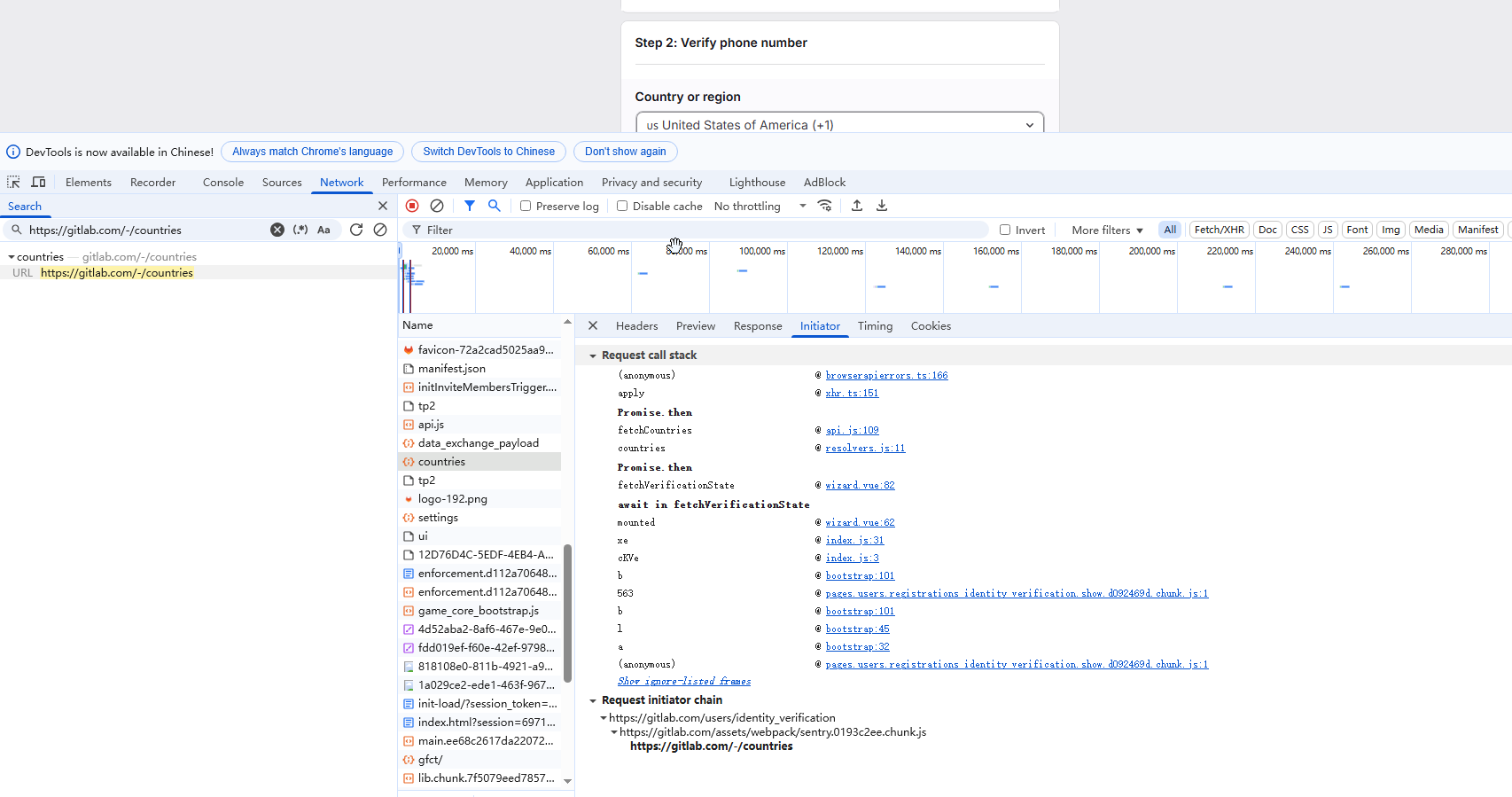Toggle the Doc type filter
The width and height of the screenshot is (1512, 797).
[1267, 230]
